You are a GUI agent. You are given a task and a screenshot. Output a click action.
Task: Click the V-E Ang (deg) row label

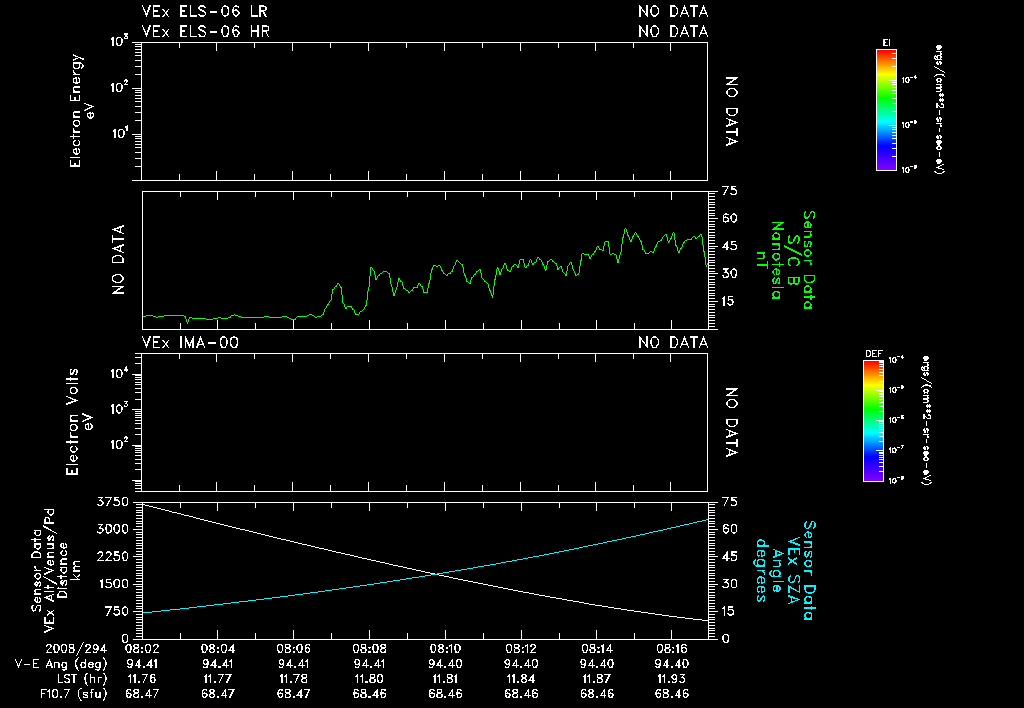tap(61, 664)
